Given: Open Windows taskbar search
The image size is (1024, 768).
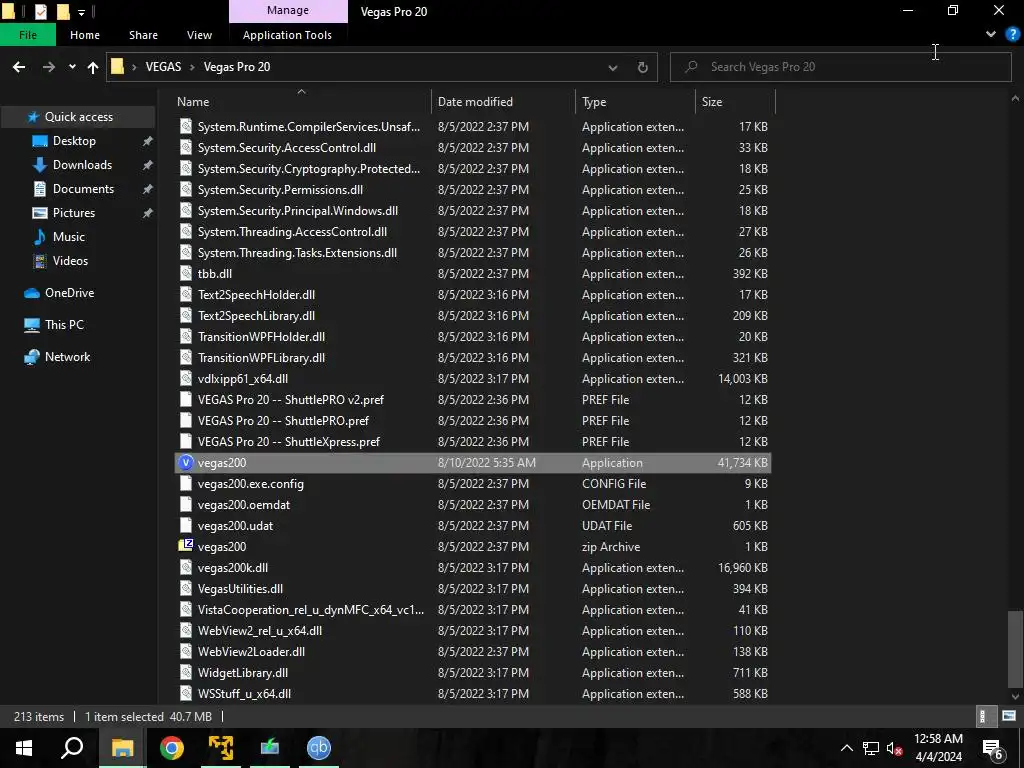Looking at the screenshot, I should pos(72,748).
